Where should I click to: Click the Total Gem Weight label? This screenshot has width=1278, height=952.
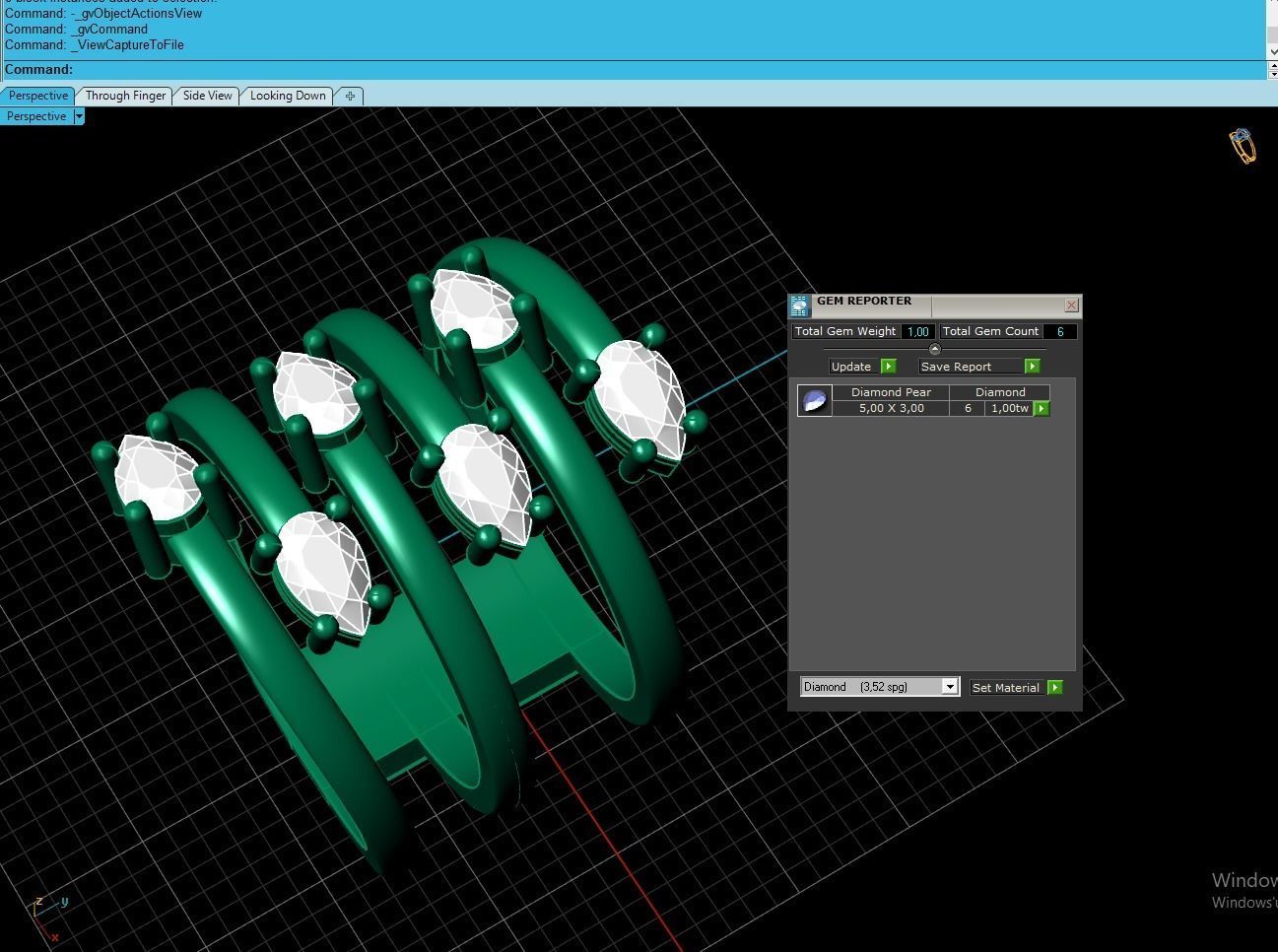[x=845, y=331]
